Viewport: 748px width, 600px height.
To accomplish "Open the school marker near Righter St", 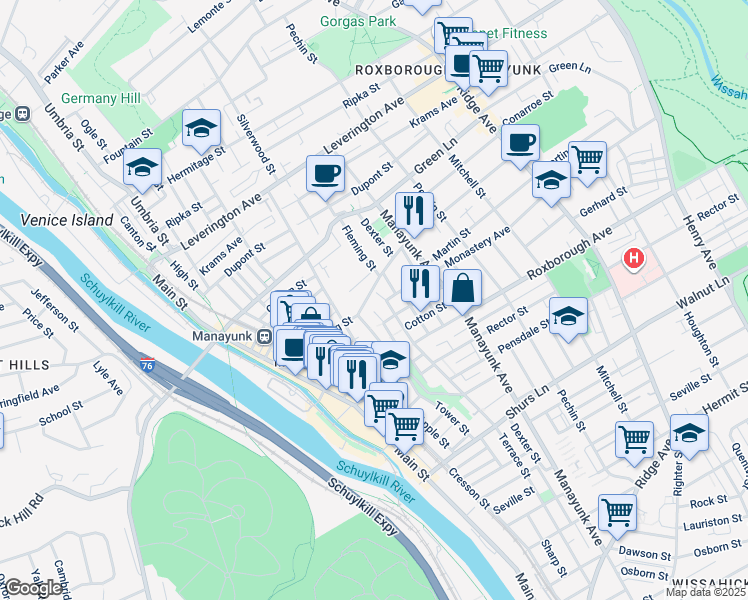I will click(689, 434).
